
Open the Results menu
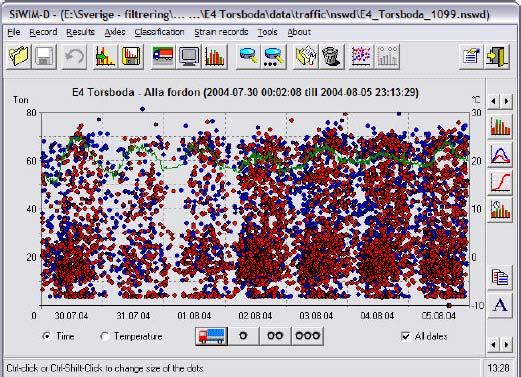point(80,32)
